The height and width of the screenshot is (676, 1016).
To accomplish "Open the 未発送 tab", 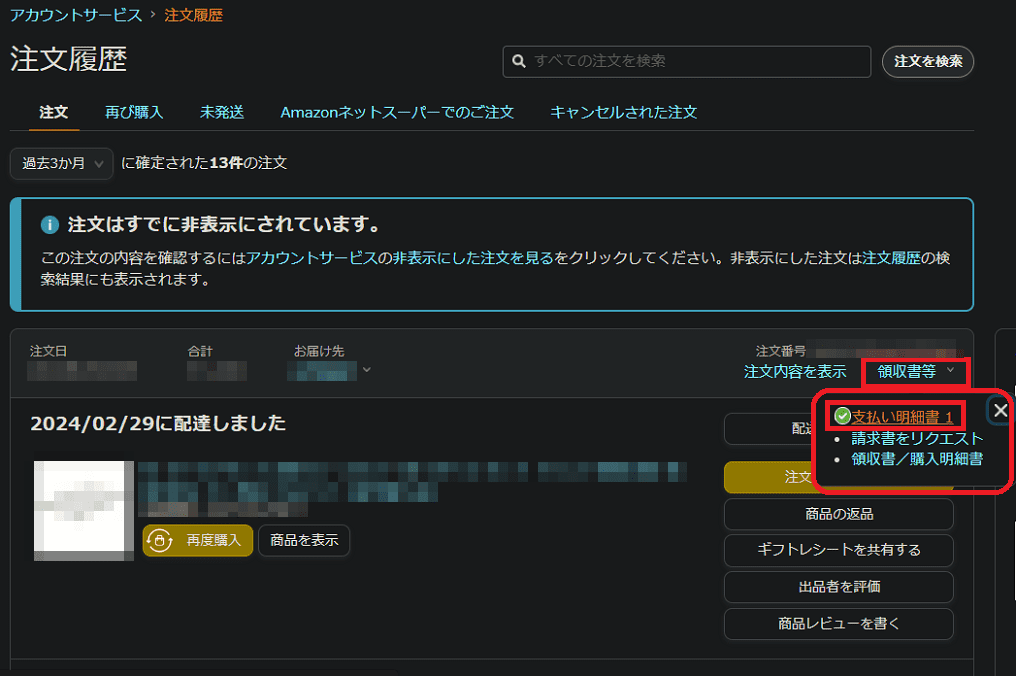I will [x=222, y=112].
